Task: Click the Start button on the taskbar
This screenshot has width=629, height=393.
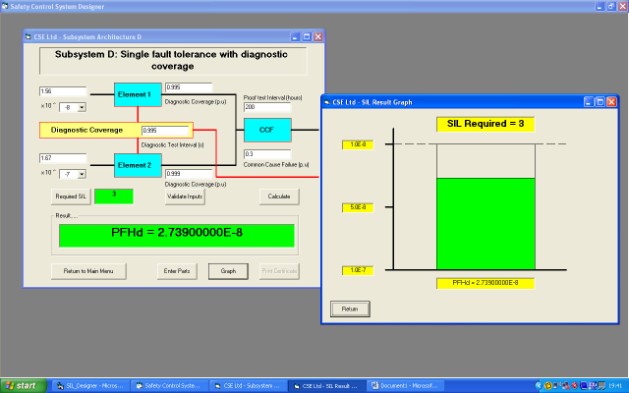Action: pos(23,386)
